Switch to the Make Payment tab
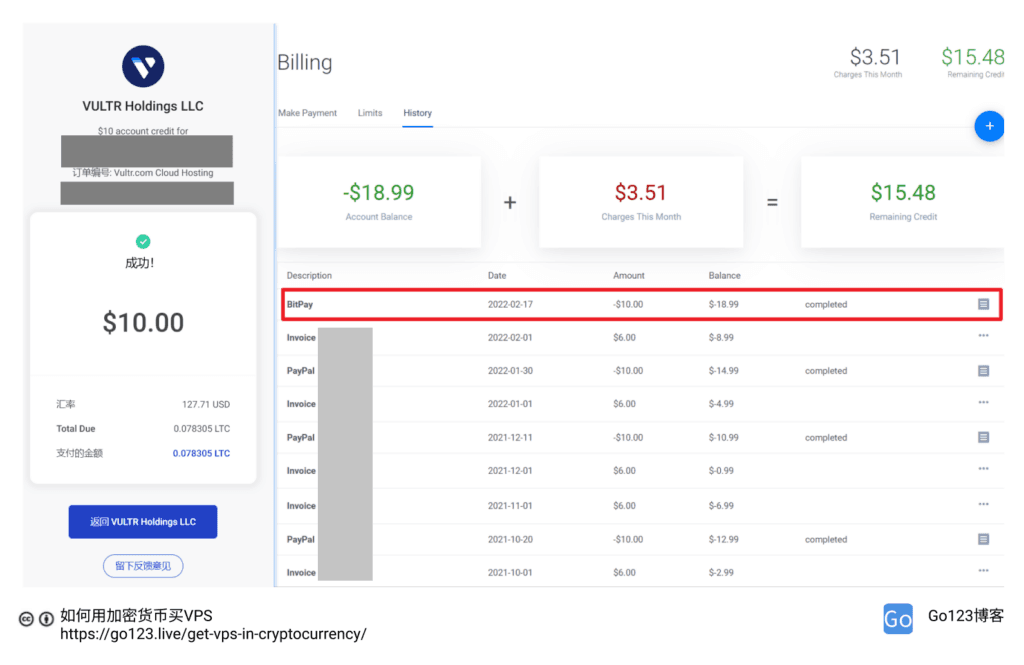This screenshot has height=665, width=1024. pyautogui.click(x=307, y=113)
